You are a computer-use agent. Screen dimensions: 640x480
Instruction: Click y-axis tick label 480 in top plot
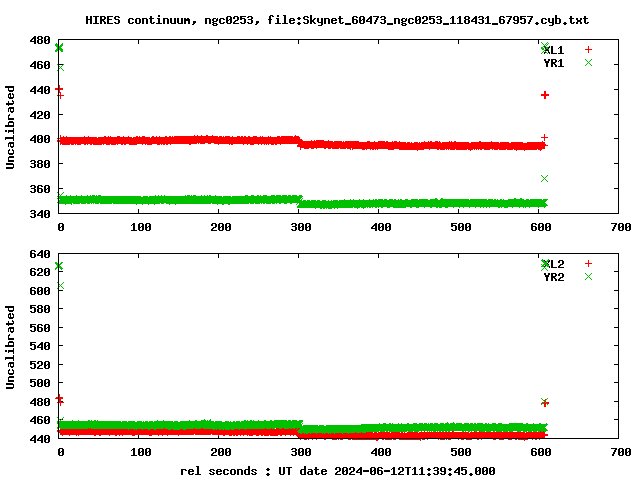point(40,40)
